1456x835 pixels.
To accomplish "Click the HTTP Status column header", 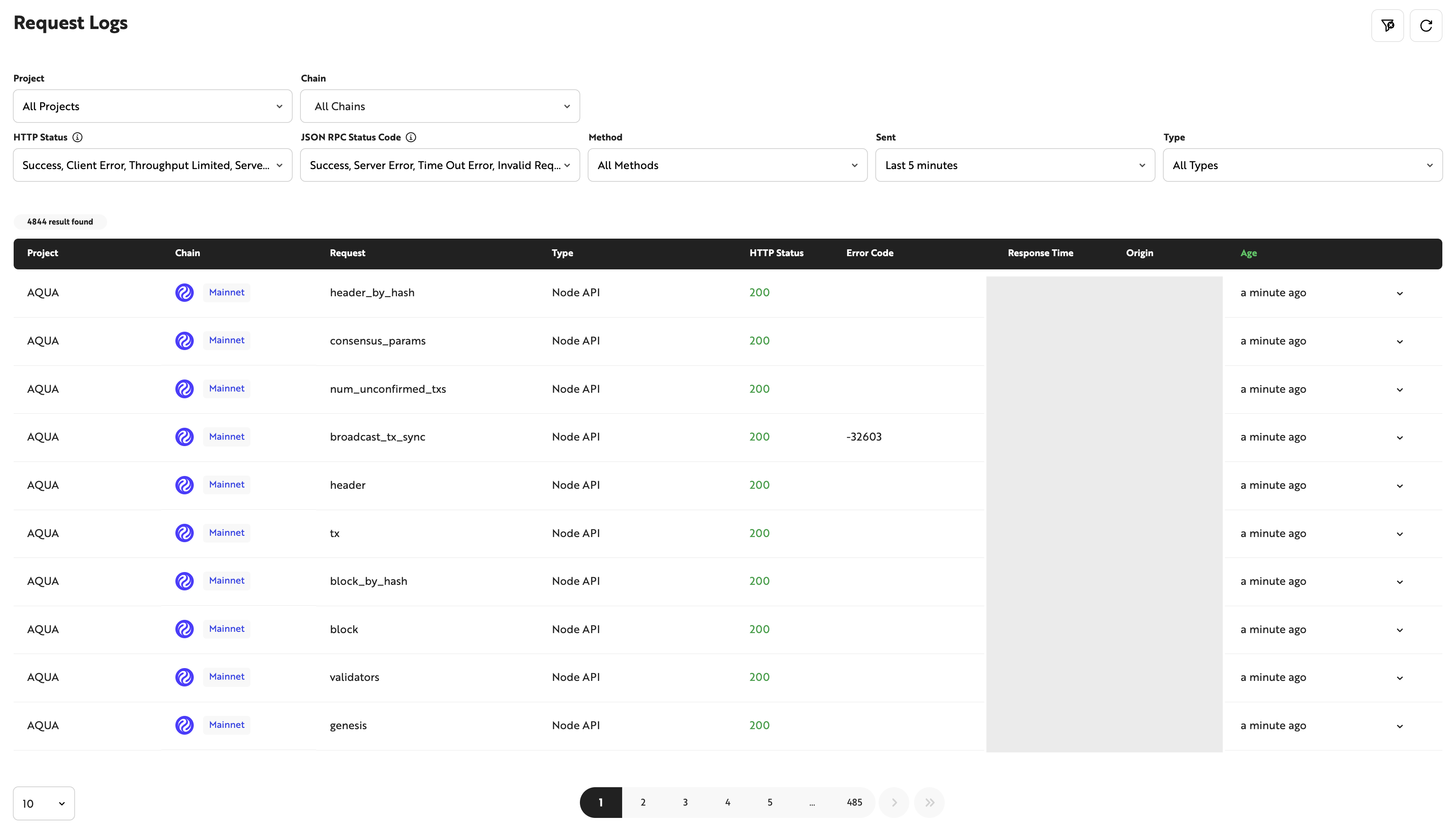I will click(776, 253).
